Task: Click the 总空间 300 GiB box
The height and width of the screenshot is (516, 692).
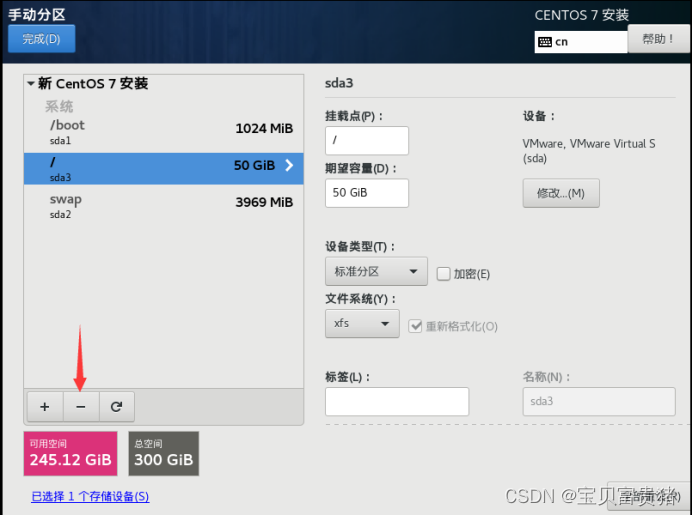Action: coord(164,454)
